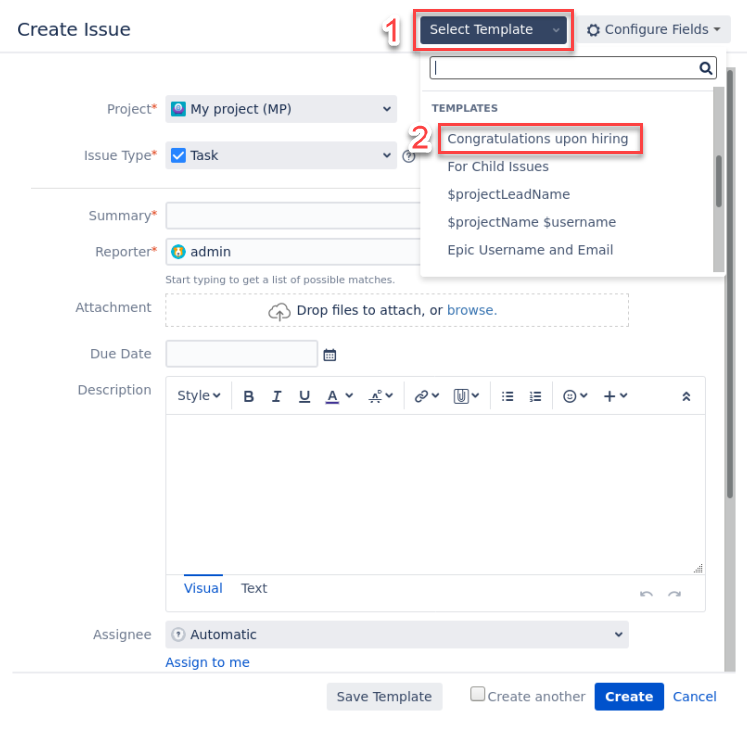Insert a numbered list in Description
This screenshot has width=747, height=731.
(x=536, y=396)
